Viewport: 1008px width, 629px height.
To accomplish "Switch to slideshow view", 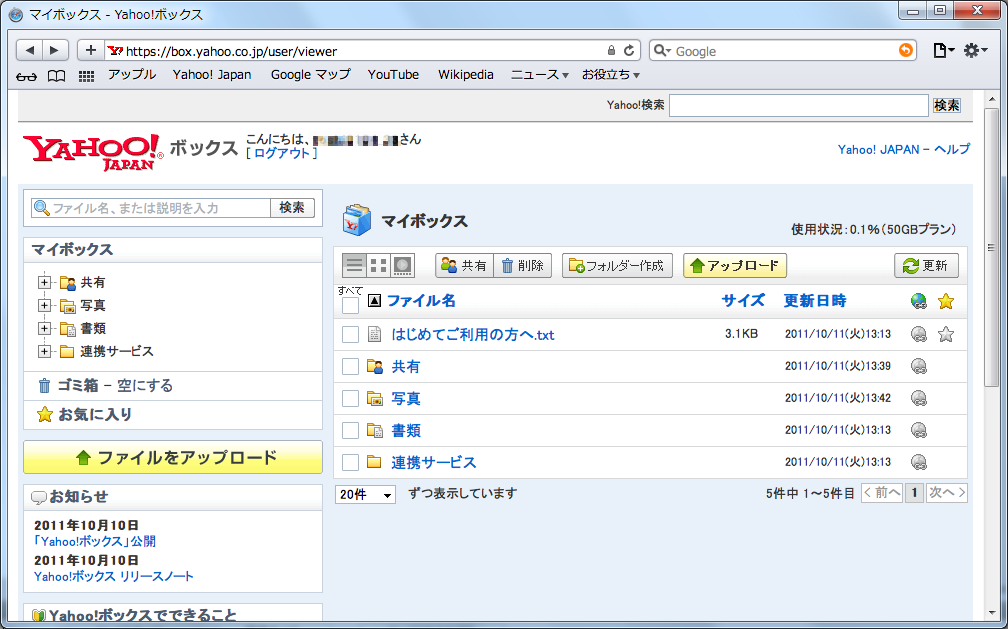I will 402,265.
